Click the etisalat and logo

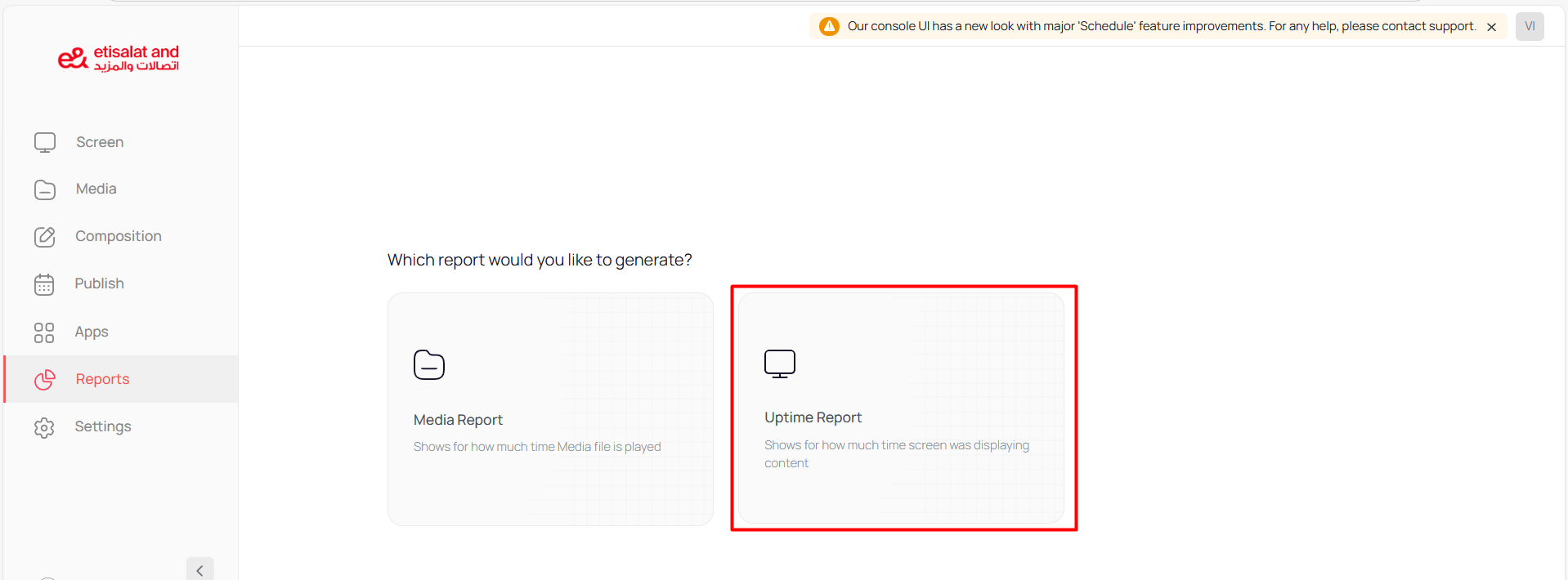click(x=119, y=59)
